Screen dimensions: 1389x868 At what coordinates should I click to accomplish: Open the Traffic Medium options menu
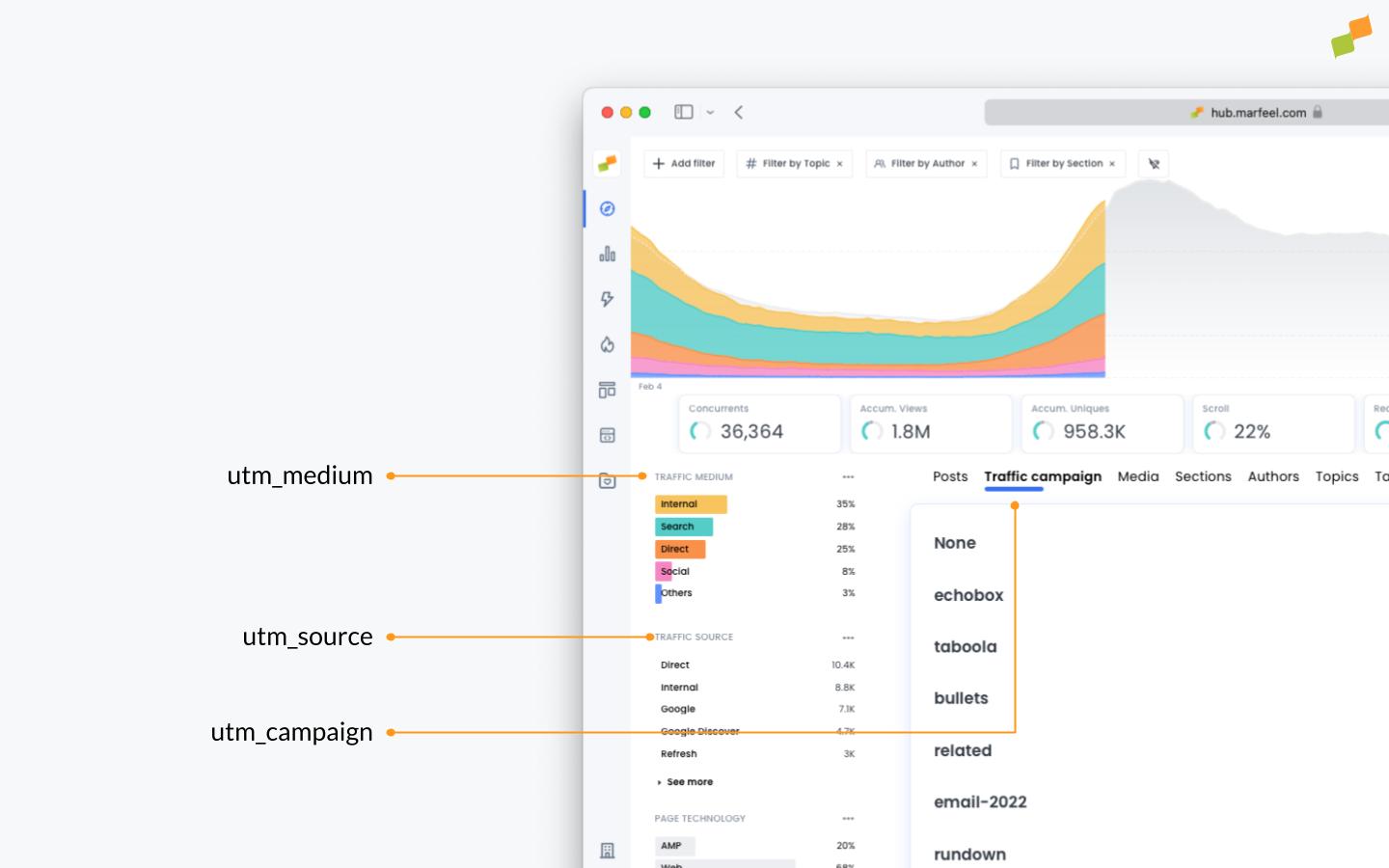click(848, 475)
